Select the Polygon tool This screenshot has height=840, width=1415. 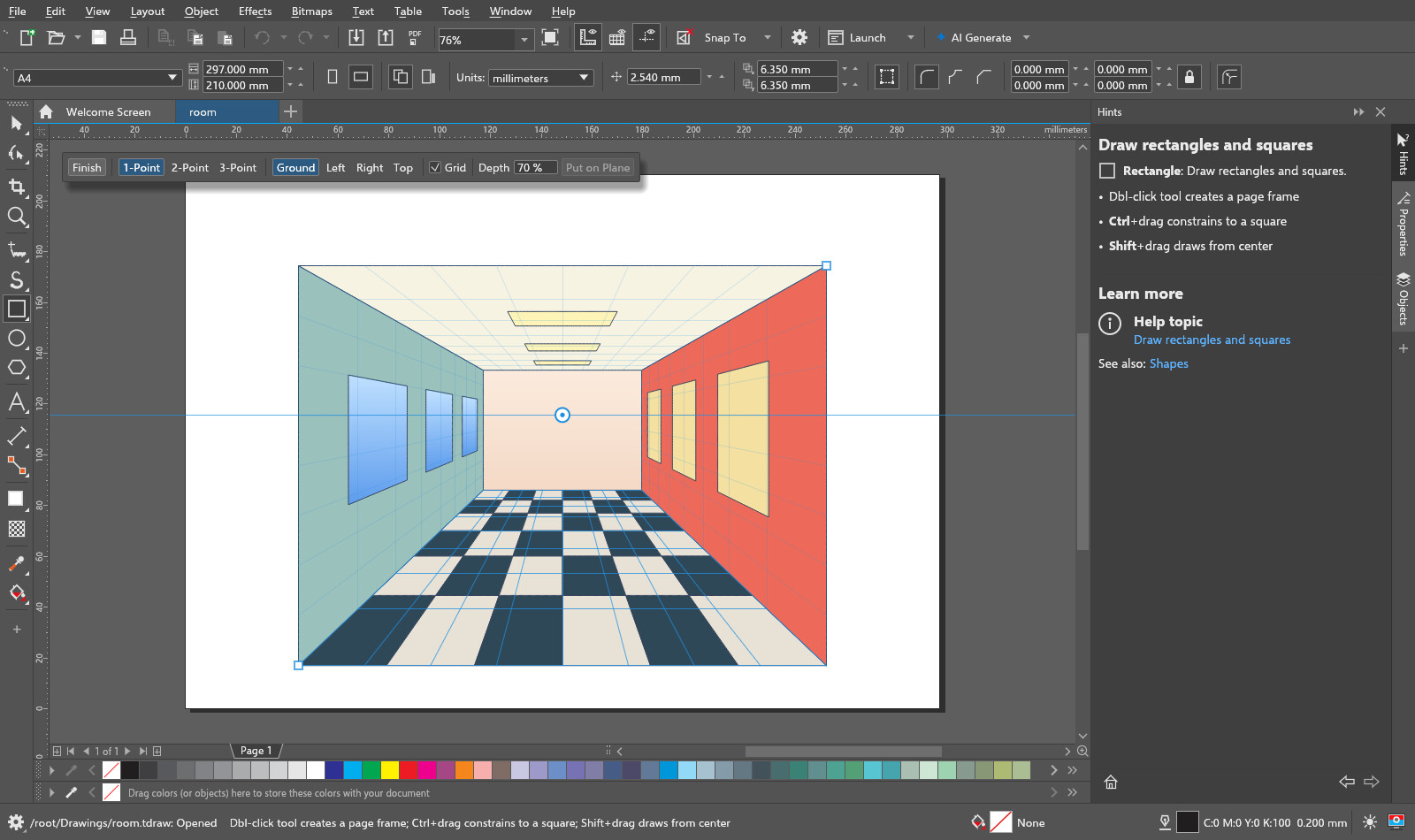click(x=16, y=368)
